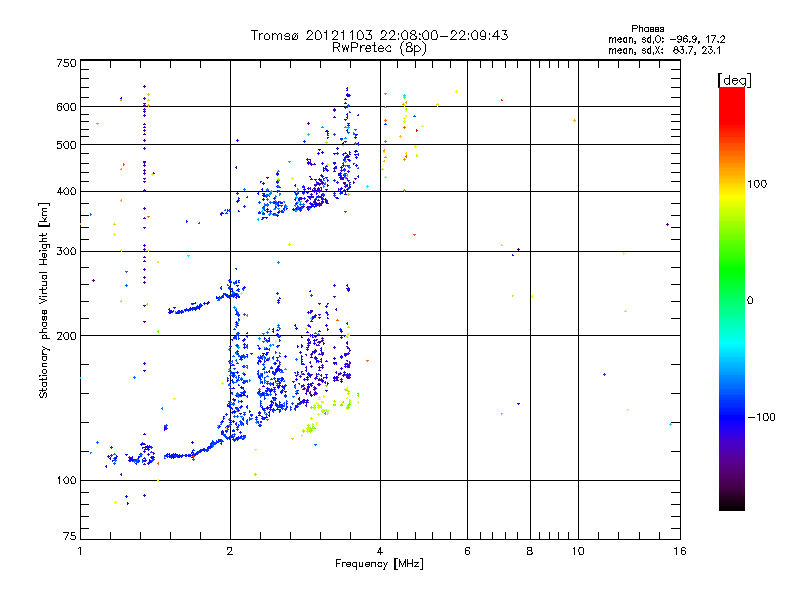Image resolution: width=800 pixels, height=600 pixels.
Task: Click the x-axis label '10'
Action: coord(578,551)
